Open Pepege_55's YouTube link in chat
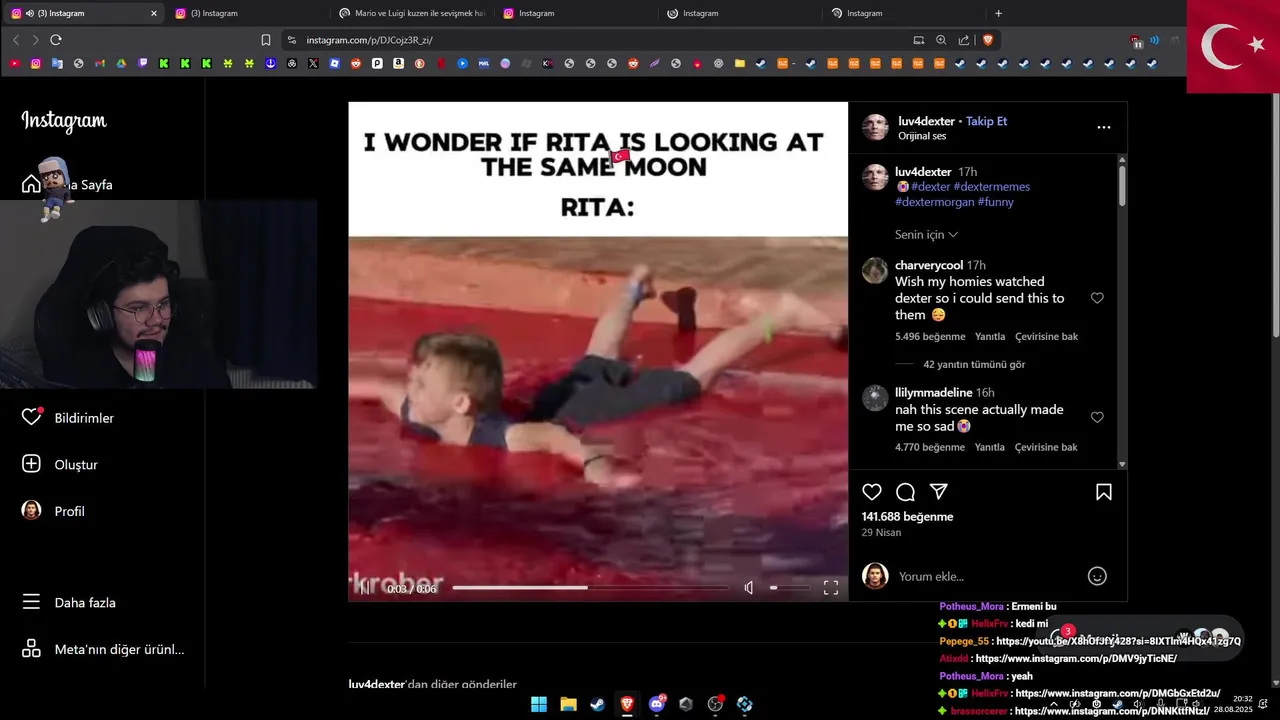1280x720 pixels. (1118, 641)
